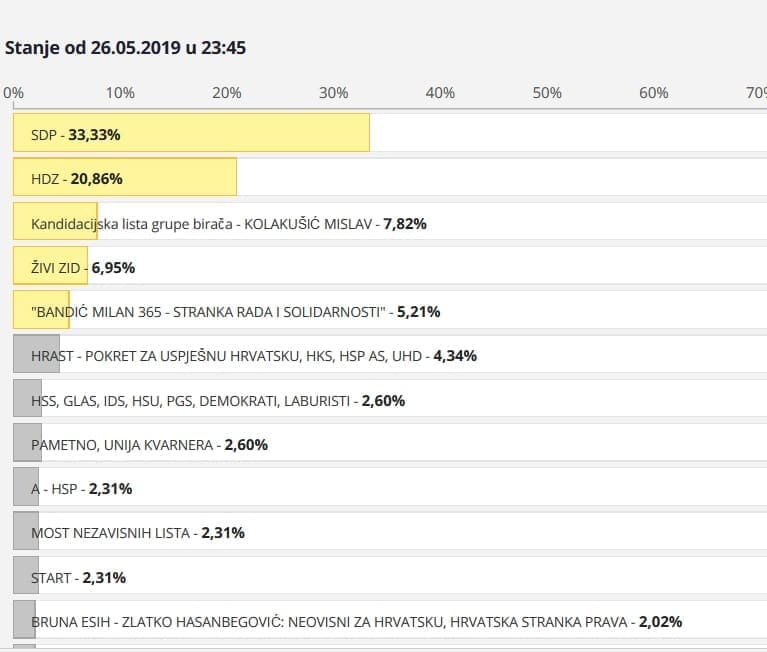Click the Stanje od 26.05.2019 heading
The image size is (767, 652).
point(126,47)
